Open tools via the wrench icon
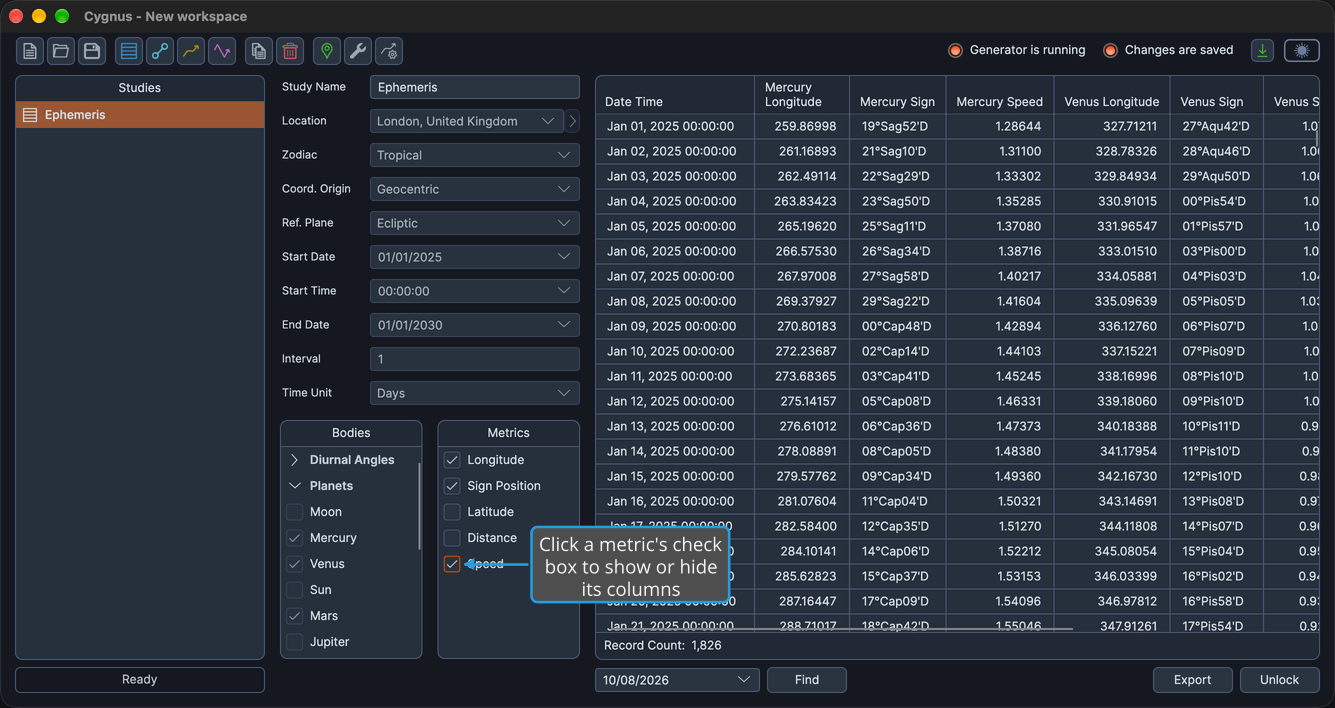Screen dimensions: 1335x708 point(358,51)
